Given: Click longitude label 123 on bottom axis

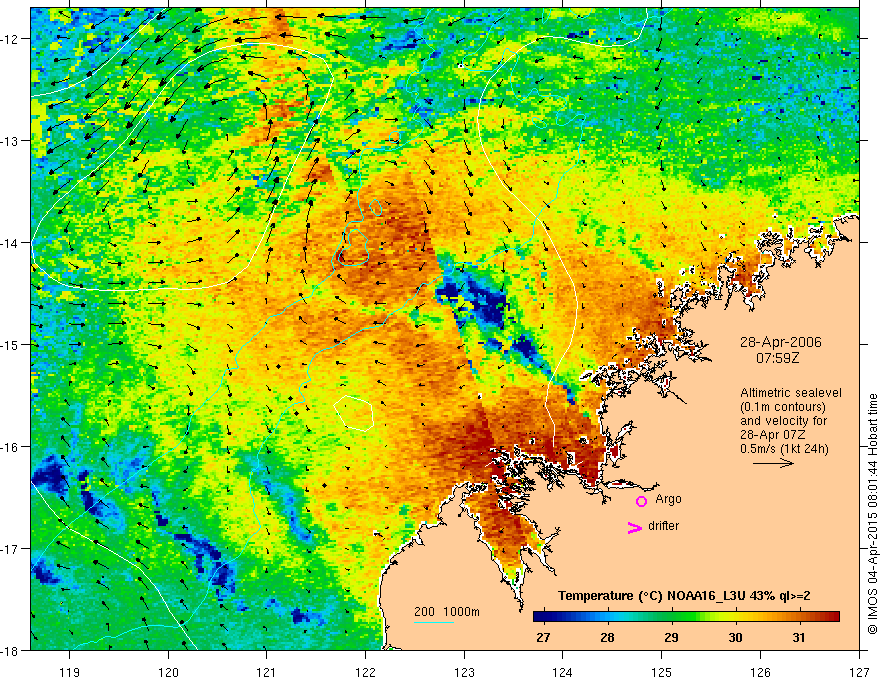Looking at the screenshot, I should click(464, 672).
